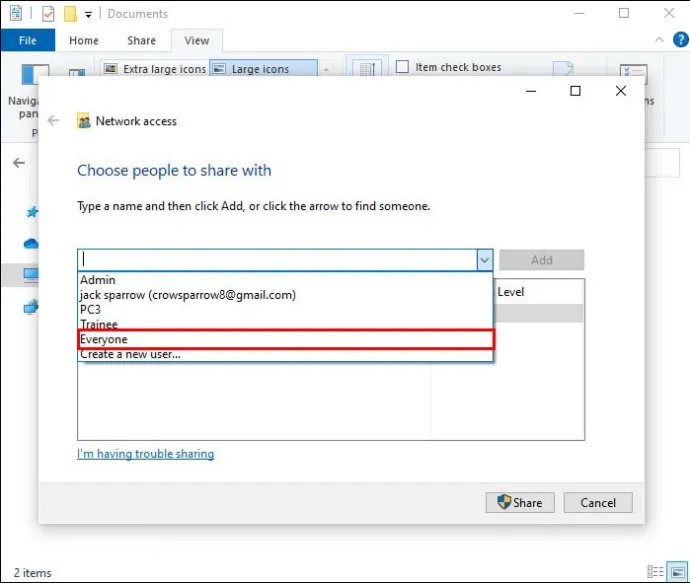Click the Help question mark icon
This screenshot has height=583, width=690.
tap(680, 40)
